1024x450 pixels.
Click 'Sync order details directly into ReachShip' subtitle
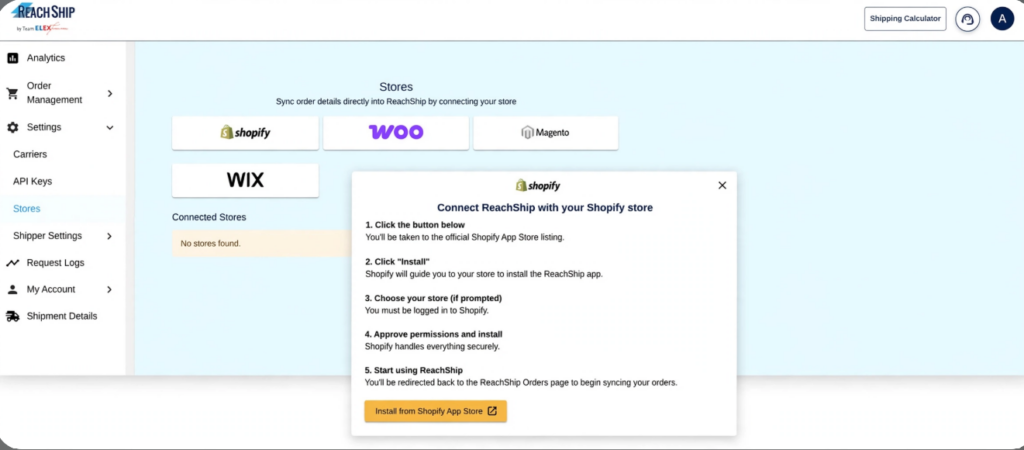(396, 102)
